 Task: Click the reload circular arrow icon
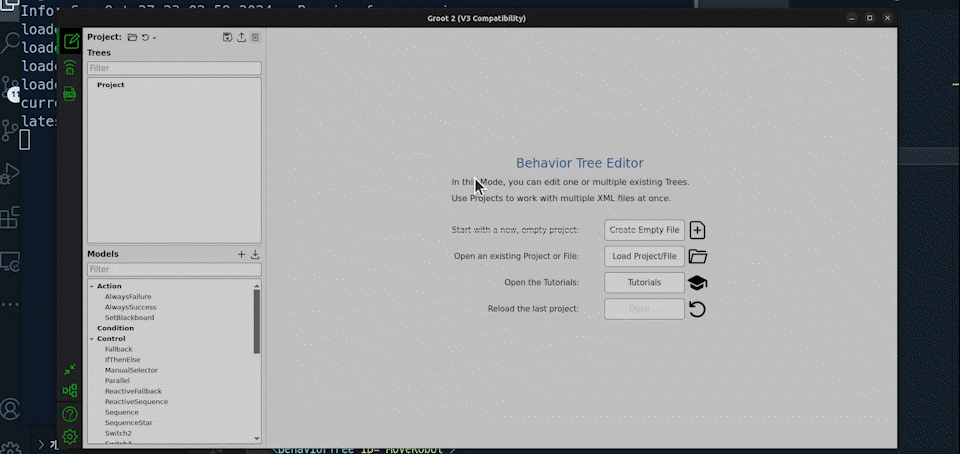(x=697, y=309)
